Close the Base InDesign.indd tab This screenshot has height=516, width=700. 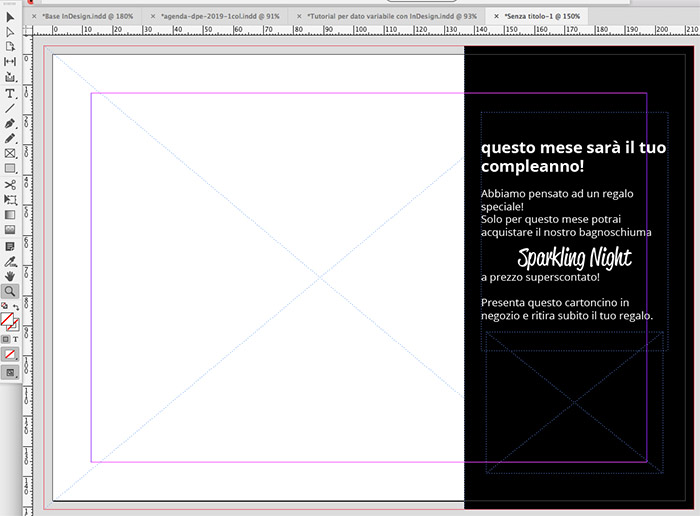click(34, 16)
